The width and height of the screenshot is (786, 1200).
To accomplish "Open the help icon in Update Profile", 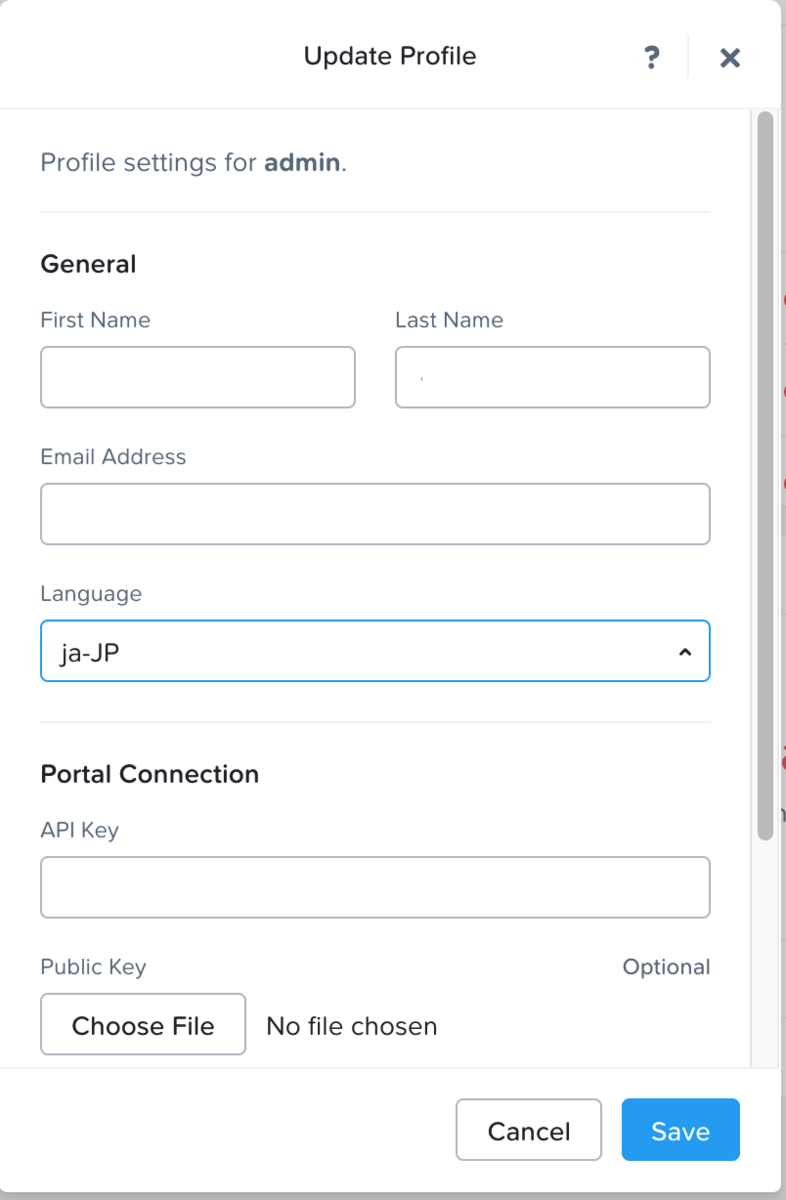I will pyautogui.click(x=651, y=57).
